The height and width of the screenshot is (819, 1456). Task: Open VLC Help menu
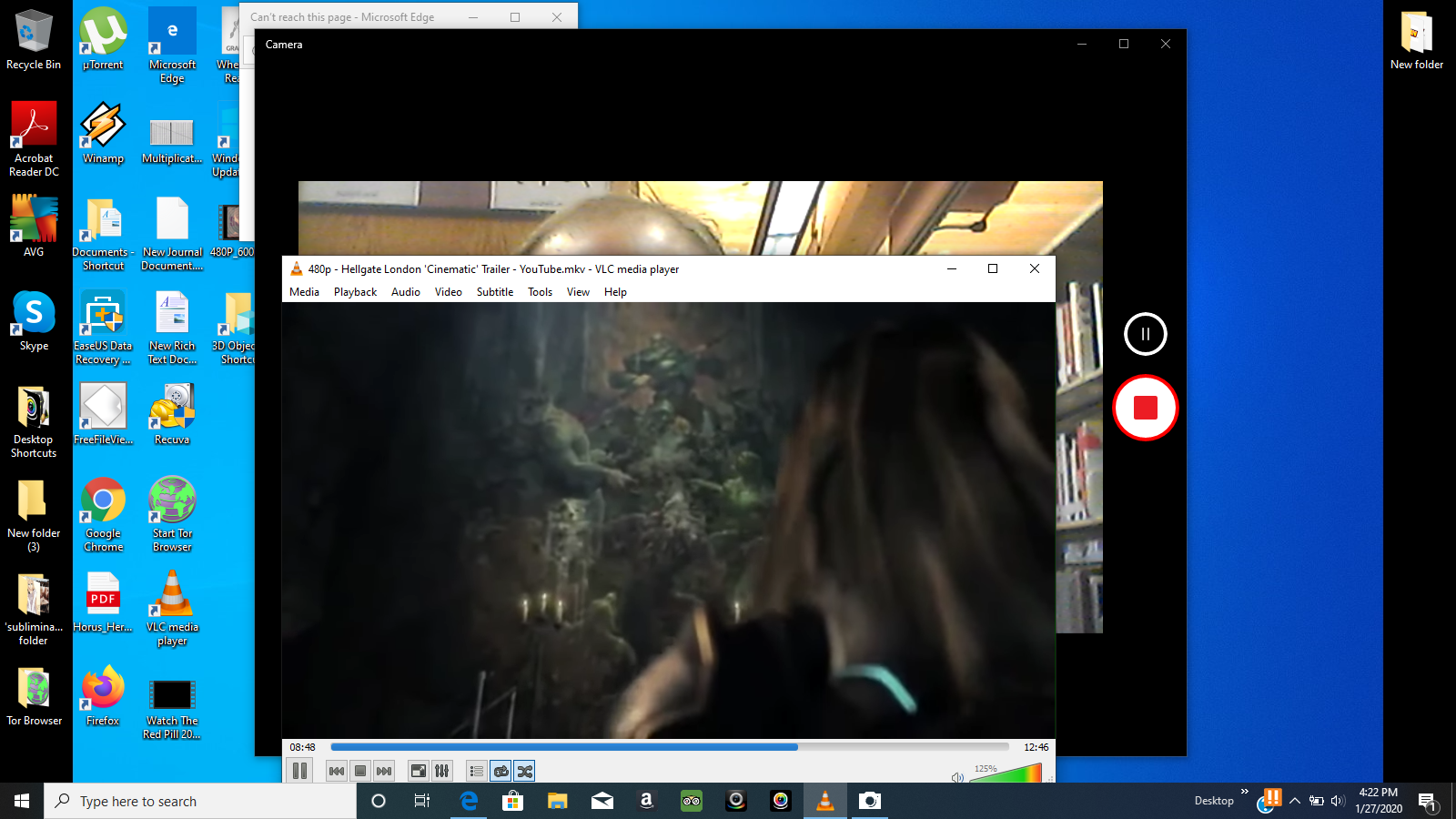pyautogui.click(x=615, y=292)
